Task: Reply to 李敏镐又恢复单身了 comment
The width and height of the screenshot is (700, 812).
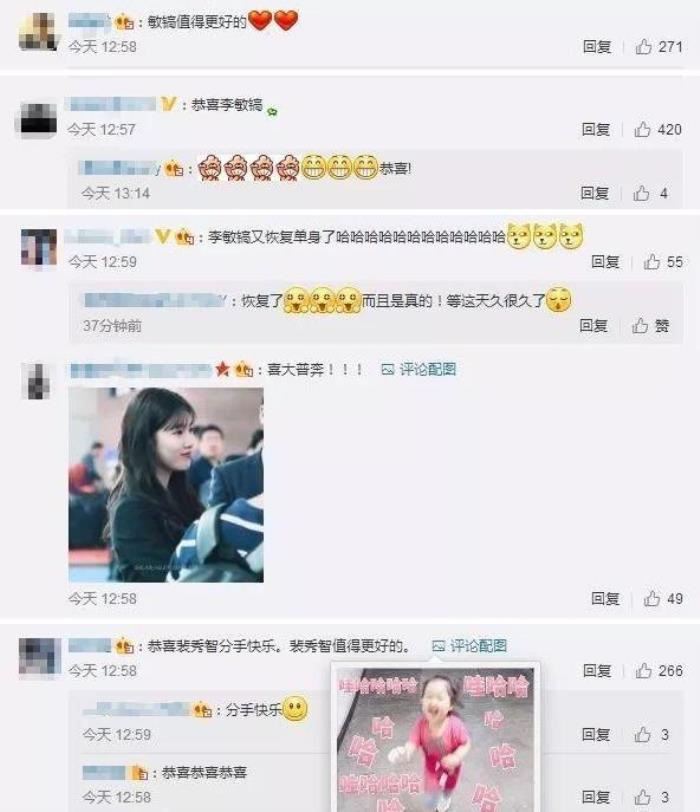Action: 605,262
